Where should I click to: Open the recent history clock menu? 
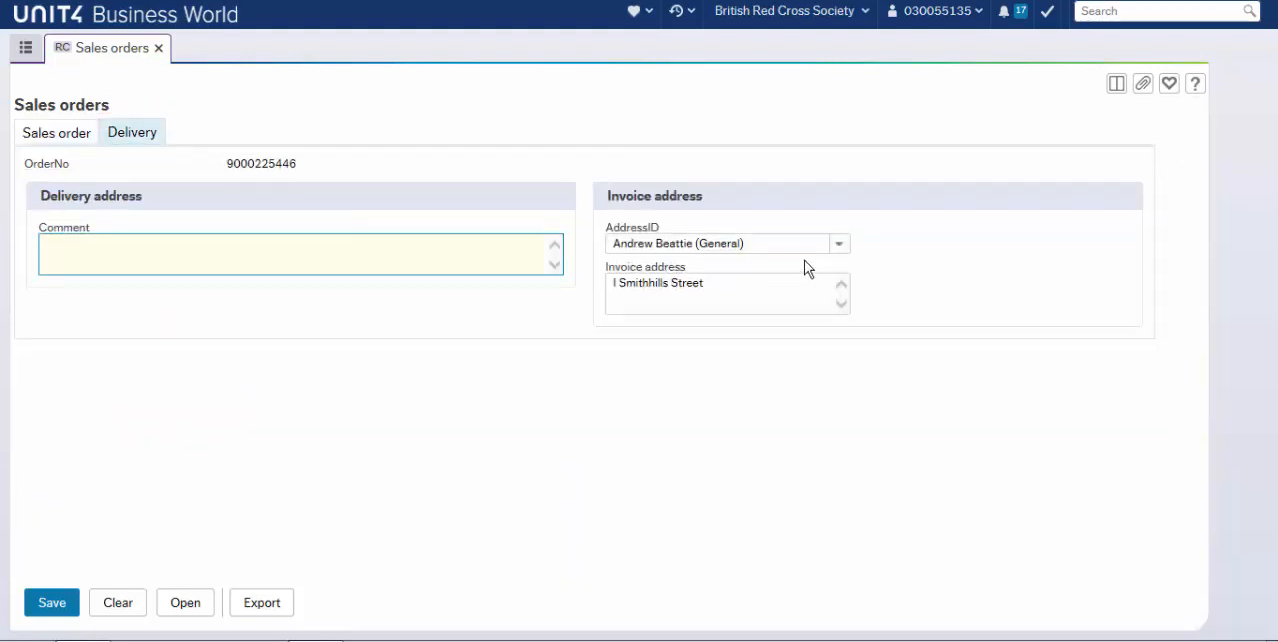click(682, 11)
